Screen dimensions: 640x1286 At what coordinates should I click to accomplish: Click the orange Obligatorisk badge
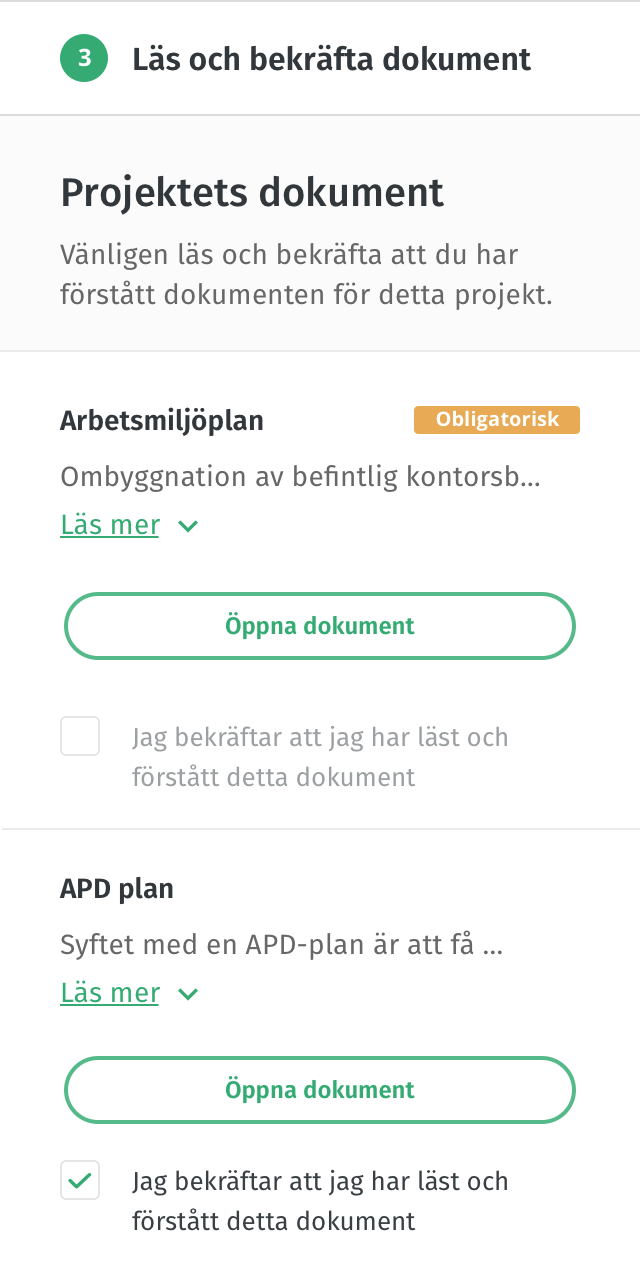click(x=497, y=420)
